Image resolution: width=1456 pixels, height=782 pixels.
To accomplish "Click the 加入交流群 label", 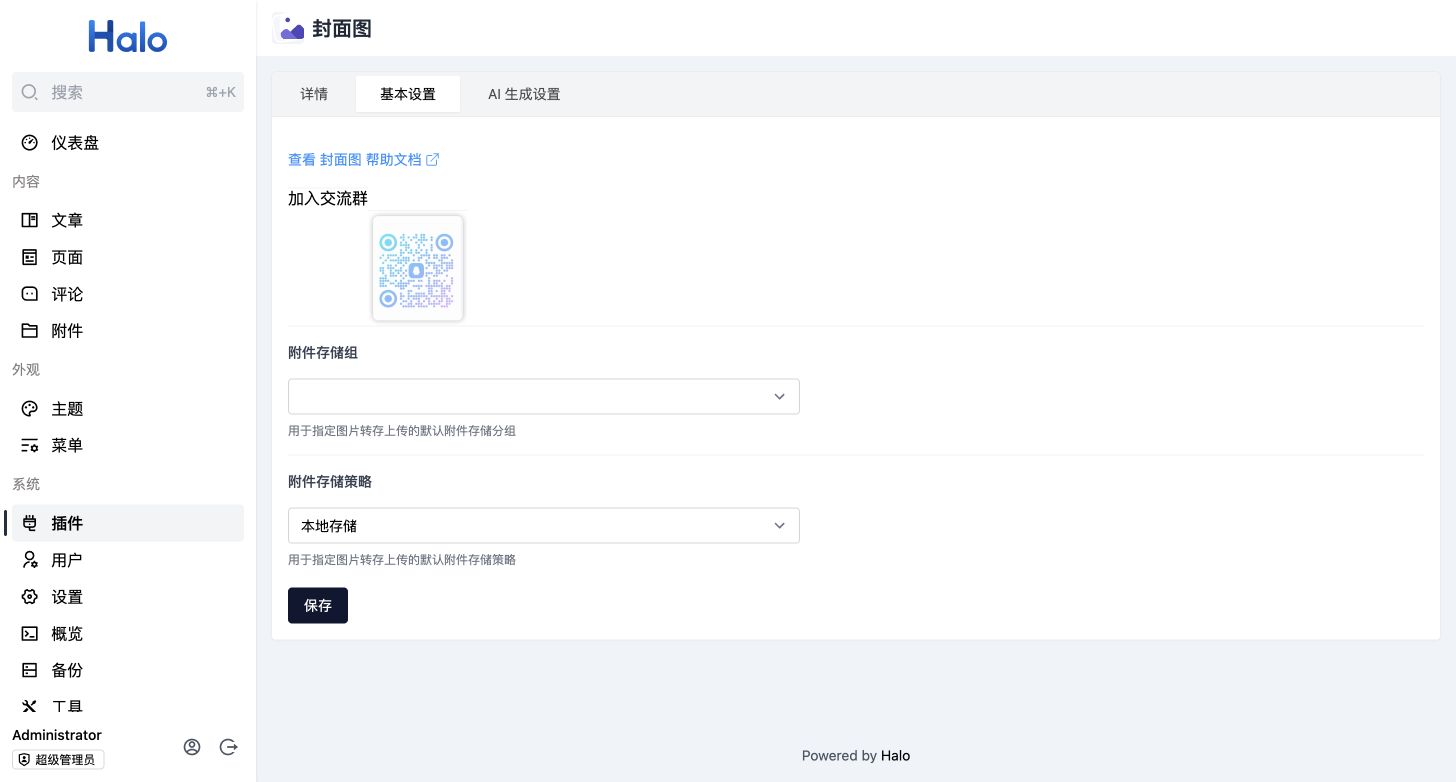I will pyautogui.click(x=328, y=198).
